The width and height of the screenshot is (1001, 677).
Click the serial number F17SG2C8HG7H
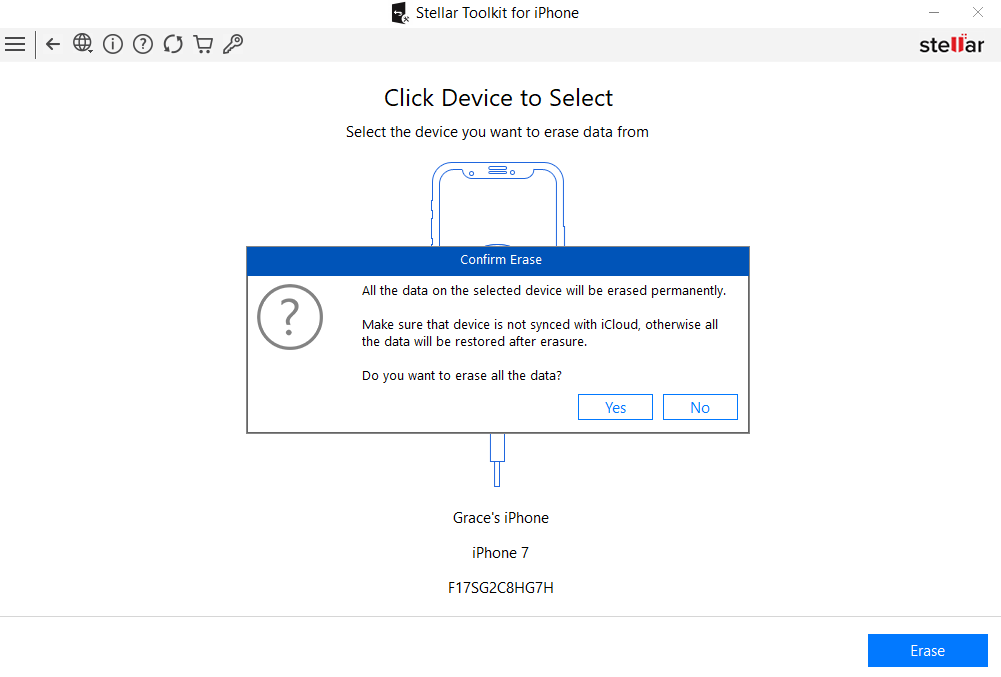coord(500,587)
